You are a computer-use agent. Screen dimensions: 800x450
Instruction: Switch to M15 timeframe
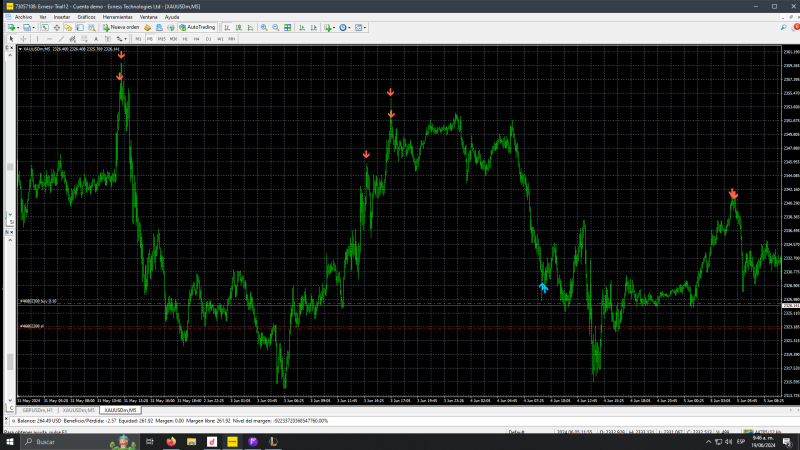coord(162,39)
